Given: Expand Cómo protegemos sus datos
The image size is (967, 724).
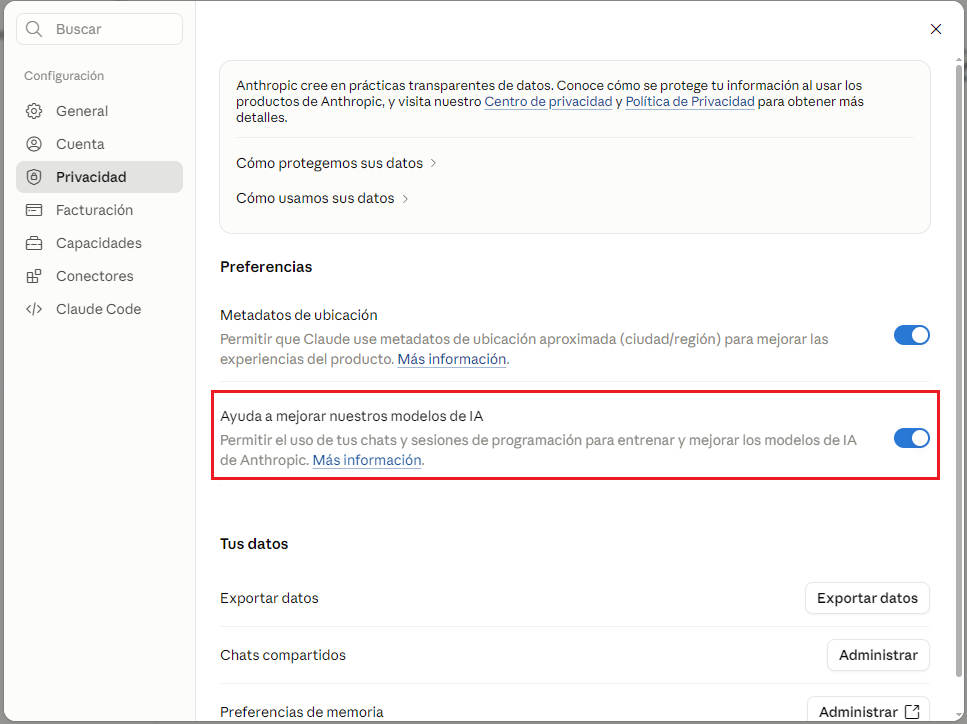Looking at the screenshot, I should [x=336, y=163].
